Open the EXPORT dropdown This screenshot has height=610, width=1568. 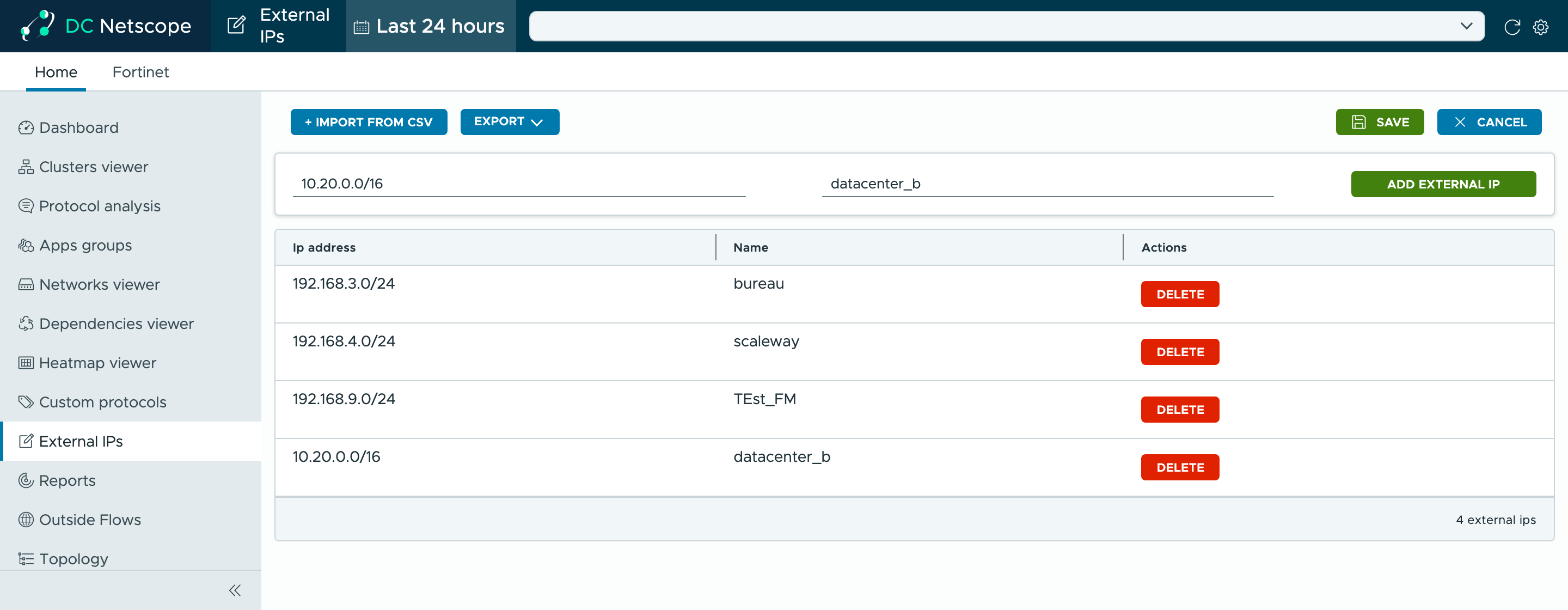(x=510, y=122)
